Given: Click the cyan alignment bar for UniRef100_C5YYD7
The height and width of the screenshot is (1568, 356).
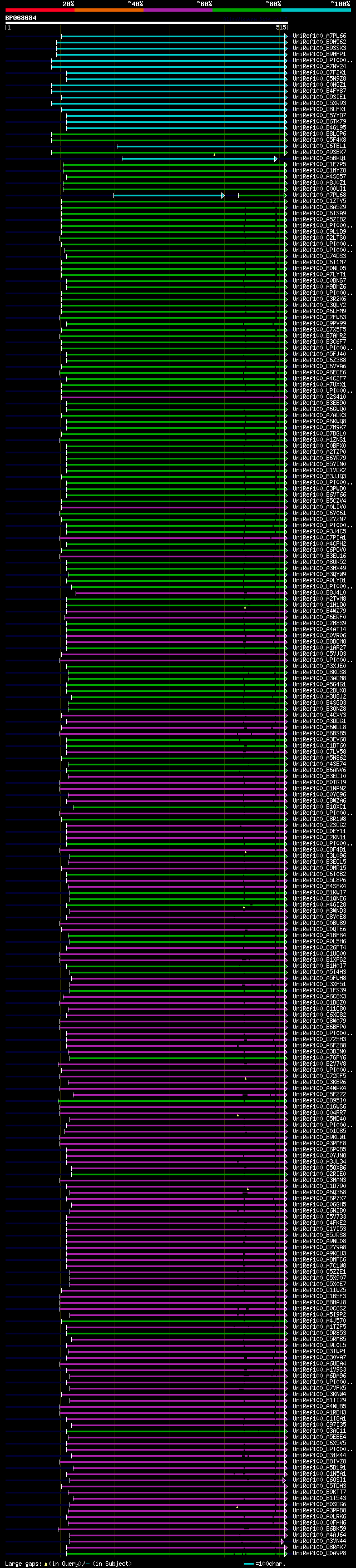Looking at the screenshot, I should (176, 116).
